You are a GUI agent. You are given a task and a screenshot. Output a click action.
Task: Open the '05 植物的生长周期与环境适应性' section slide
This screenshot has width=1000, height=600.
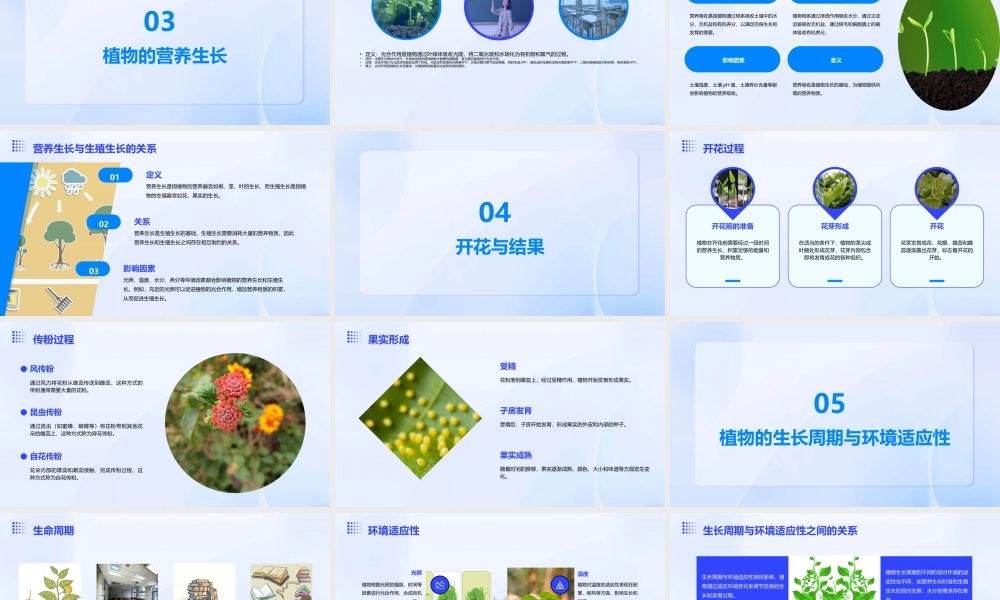(834, 414)
